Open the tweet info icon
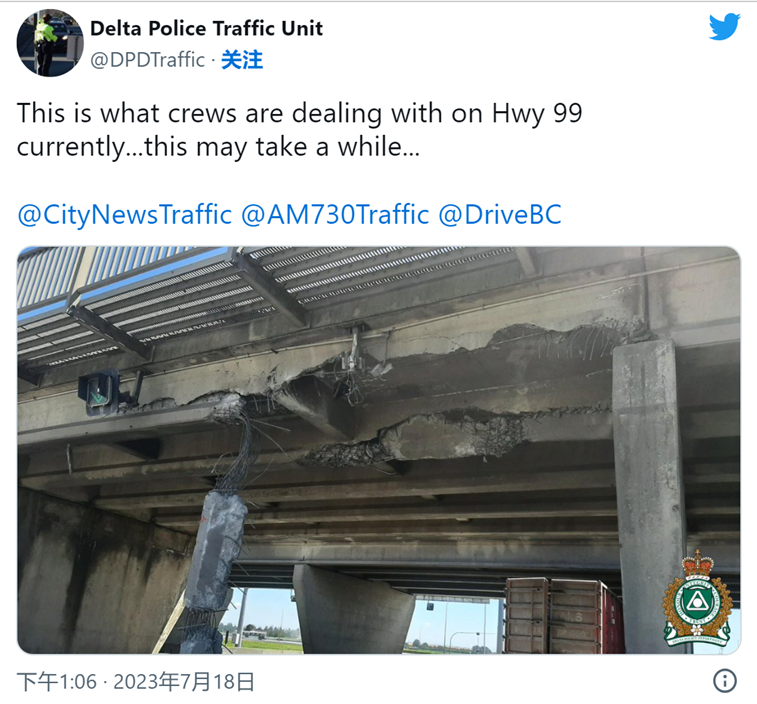This screenshot has height=704, width=757. click(725, 681)
